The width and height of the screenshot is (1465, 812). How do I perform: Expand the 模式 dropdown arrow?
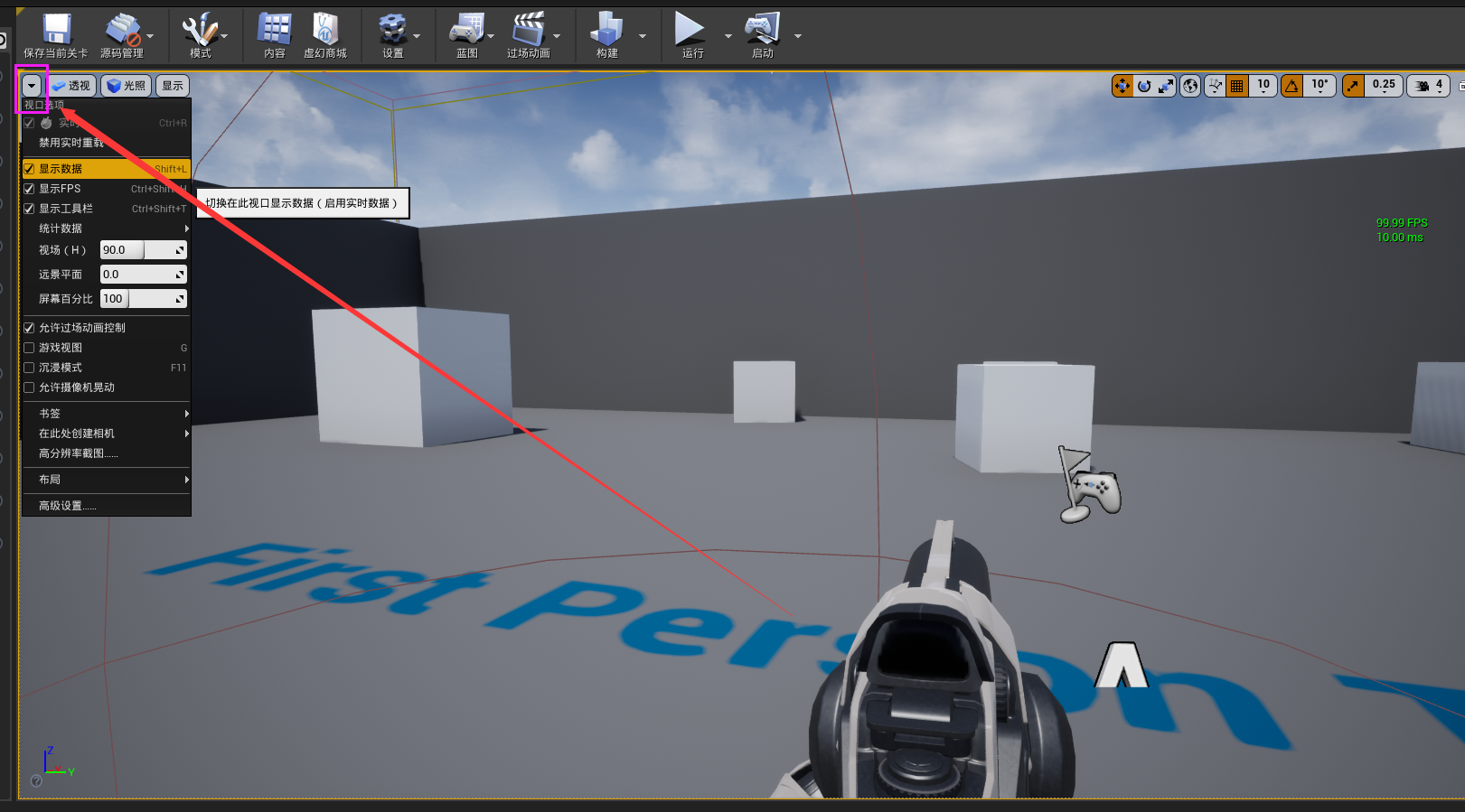[224, 36]
